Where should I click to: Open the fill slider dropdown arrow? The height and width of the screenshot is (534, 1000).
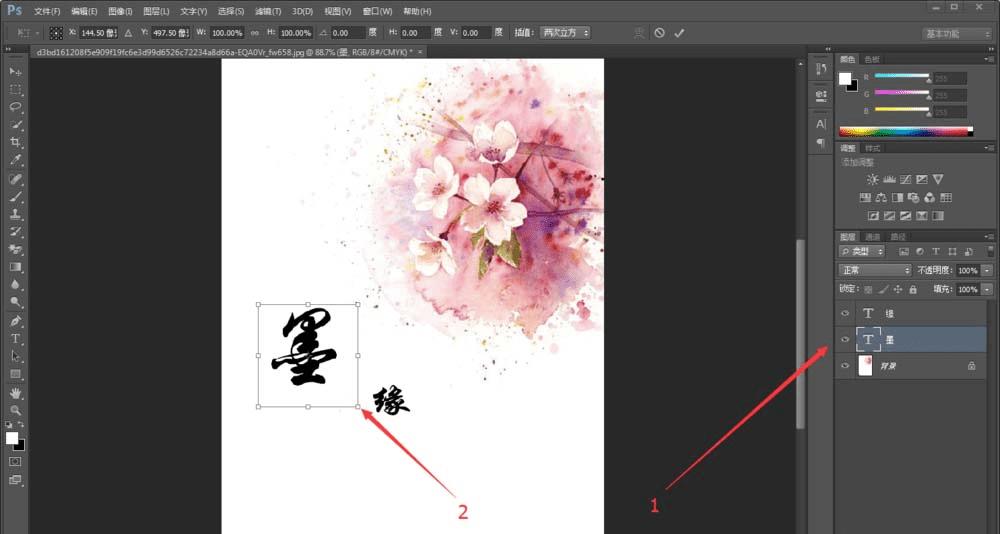pos(987,289)
